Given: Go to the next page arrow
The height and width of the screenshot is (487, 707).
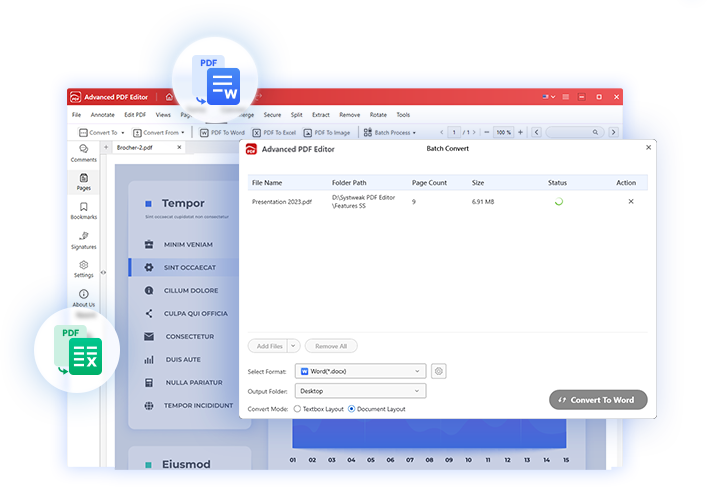Looking at the screenshot, I should (x=474, y=133).
